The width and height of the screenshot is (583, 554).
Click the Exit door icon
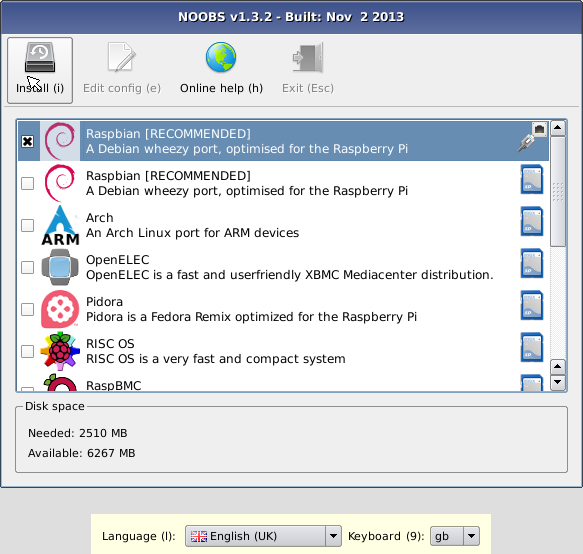(x=308, y=57)
